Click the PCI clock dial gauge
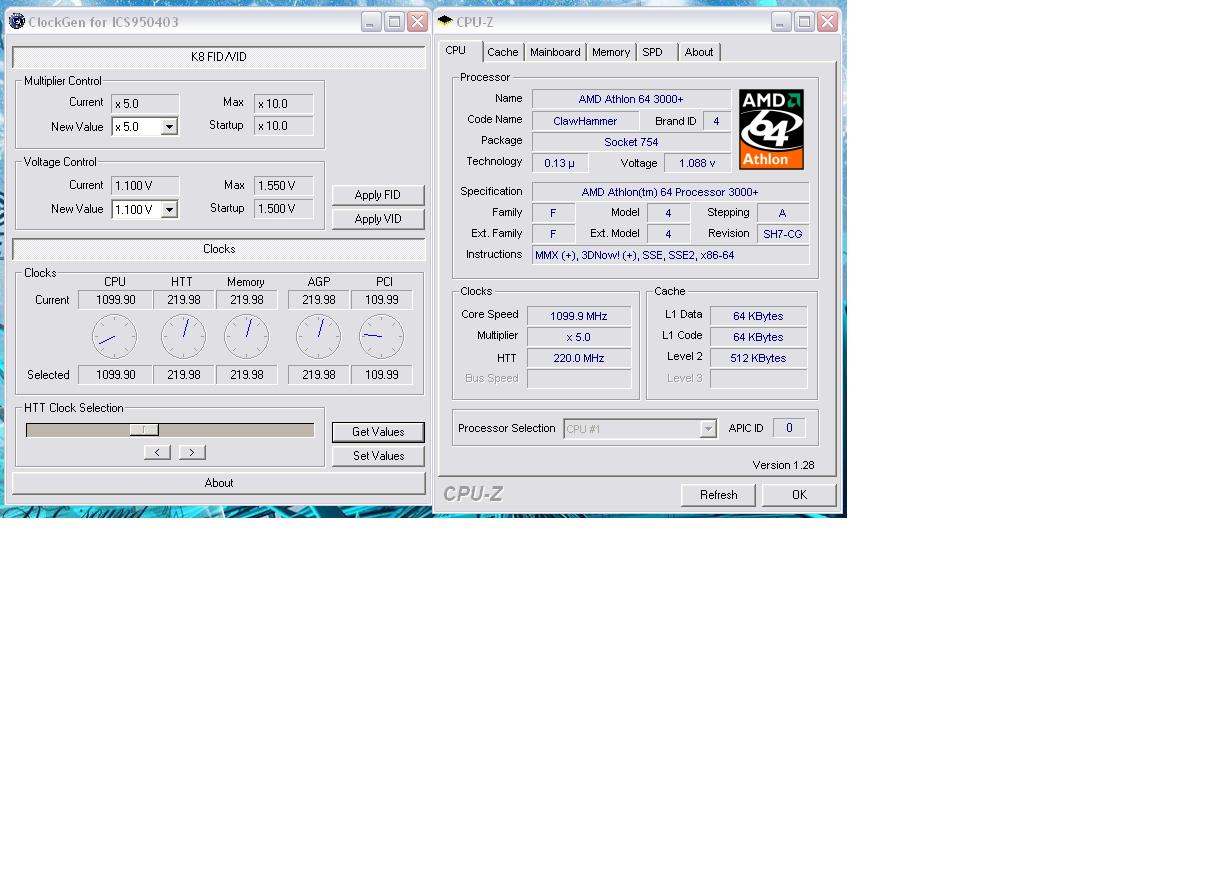The height and width of the screenshot is (894, 1212). click(381, 337)
